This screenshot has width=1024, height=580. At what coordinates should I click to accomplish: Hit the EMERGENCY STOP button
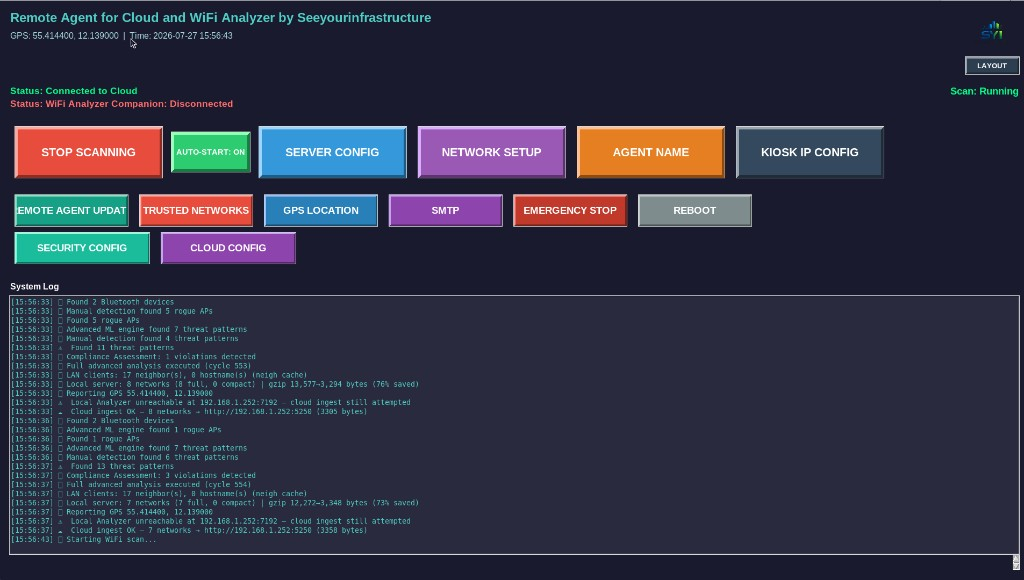pos(570,210)
